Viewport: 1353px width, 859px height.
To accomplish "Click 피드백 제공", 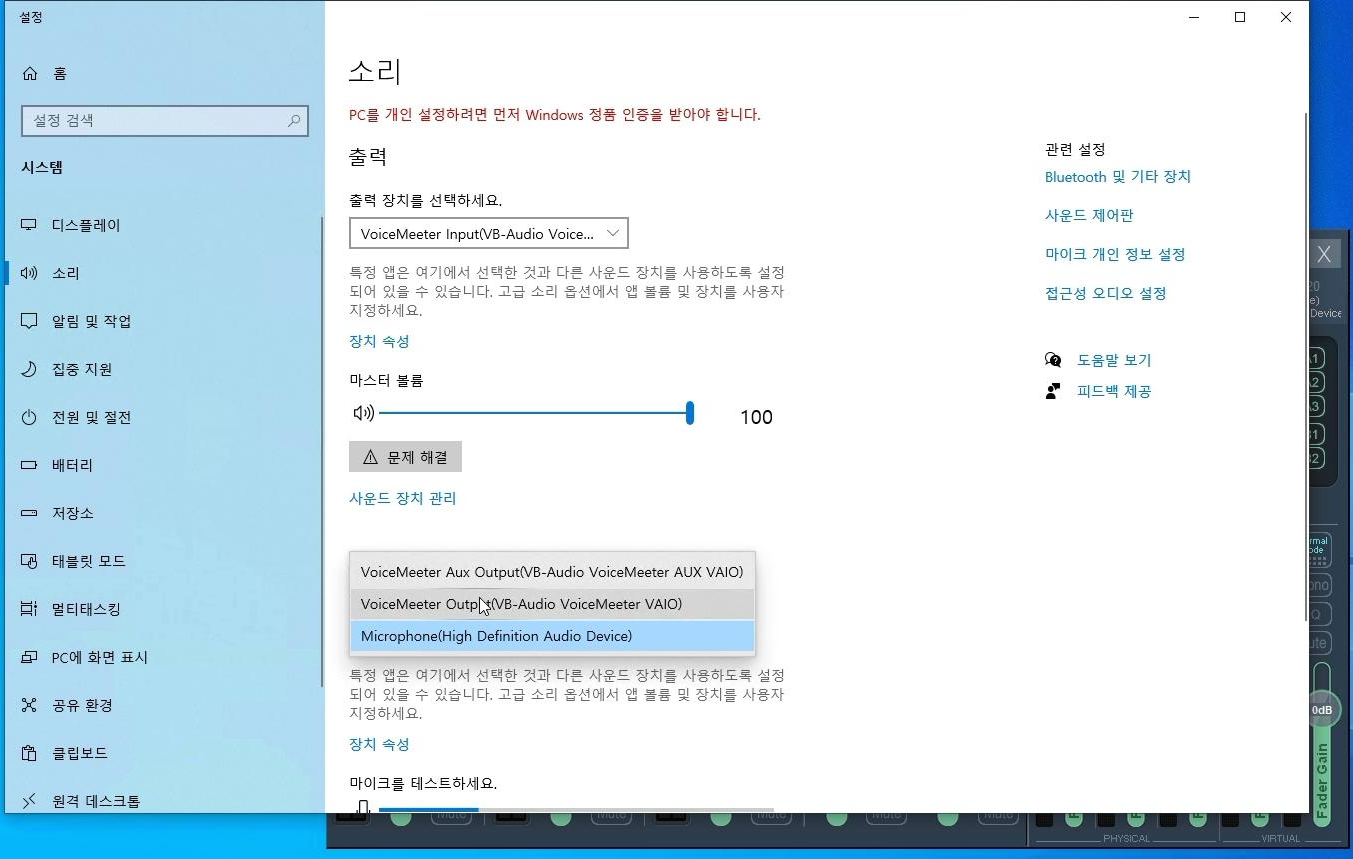I will pyautogui.click(x=1114, y=391).
